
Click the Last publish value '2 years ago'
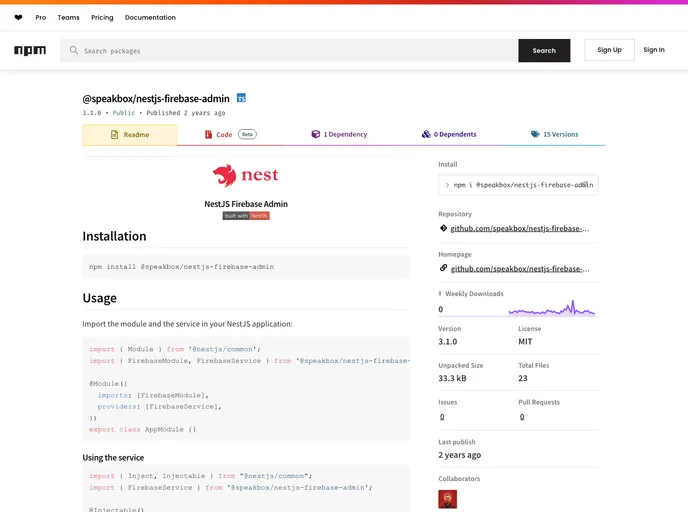tap(459, 455)
